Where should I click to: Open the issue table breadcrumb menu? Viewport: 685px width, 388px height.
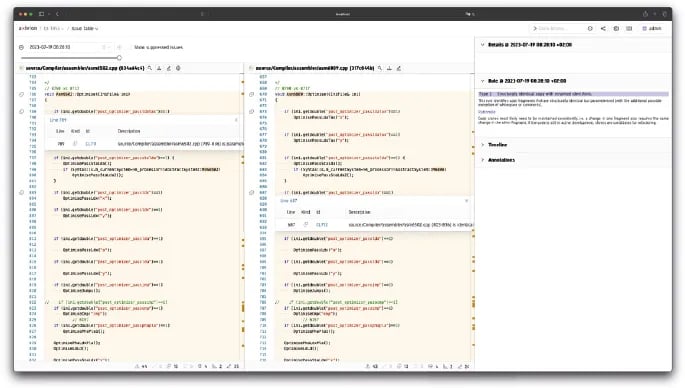pyautogui.click(x=85, y=28)
